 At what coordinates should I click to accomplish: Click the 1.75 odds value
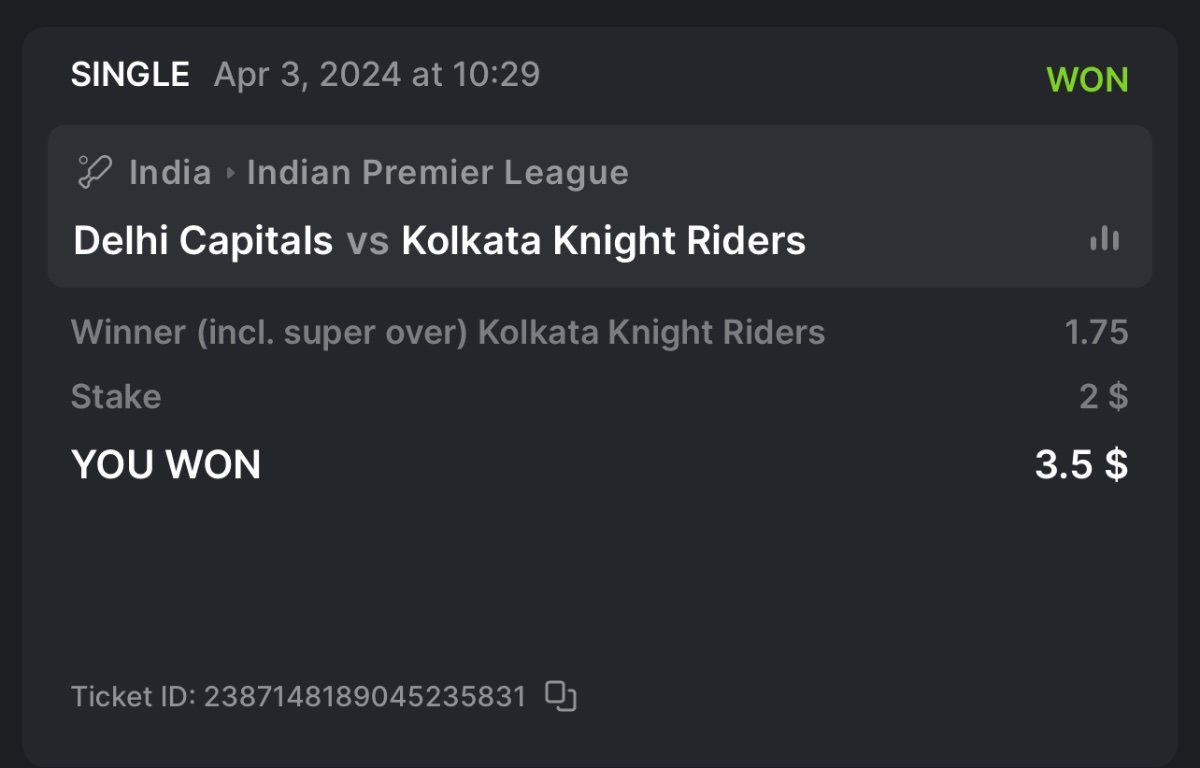[1096, 333]
